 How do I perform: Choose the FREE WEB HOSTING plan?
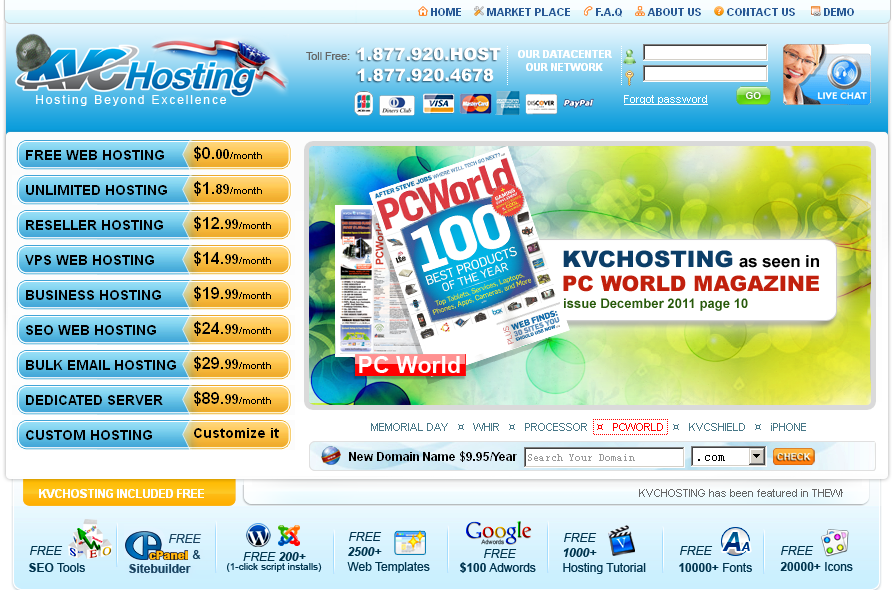point(154,155)
